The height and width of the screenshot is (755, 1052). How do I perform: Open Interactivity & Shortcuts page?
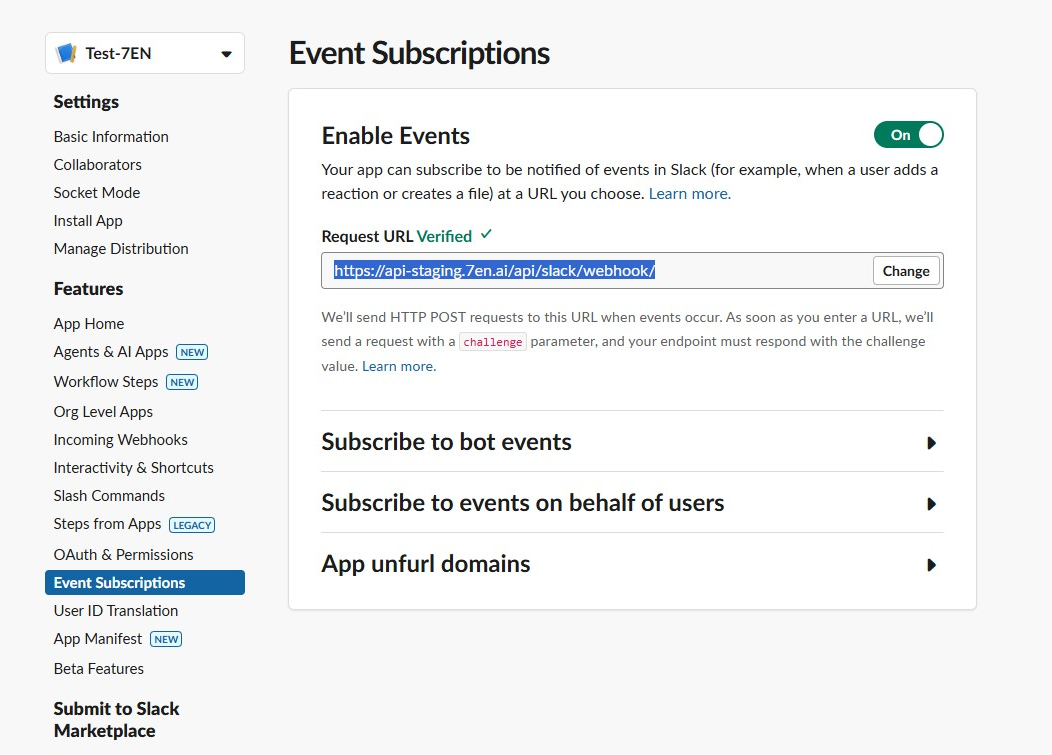point(134,468)
